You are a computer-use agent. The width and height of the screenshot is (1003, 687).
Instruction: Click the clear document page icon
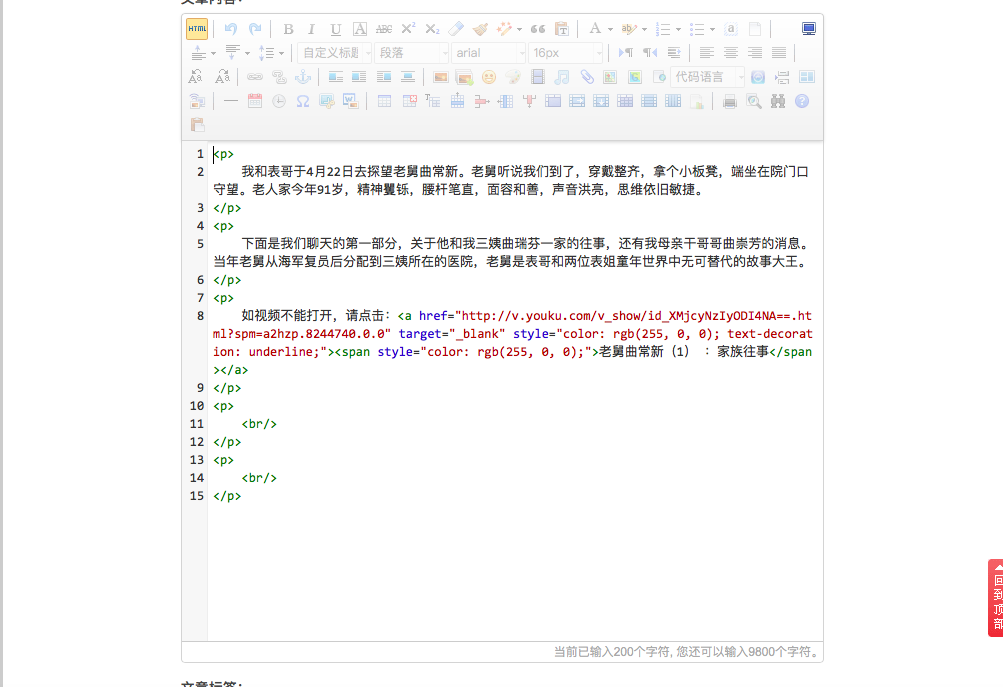(755, 29)
